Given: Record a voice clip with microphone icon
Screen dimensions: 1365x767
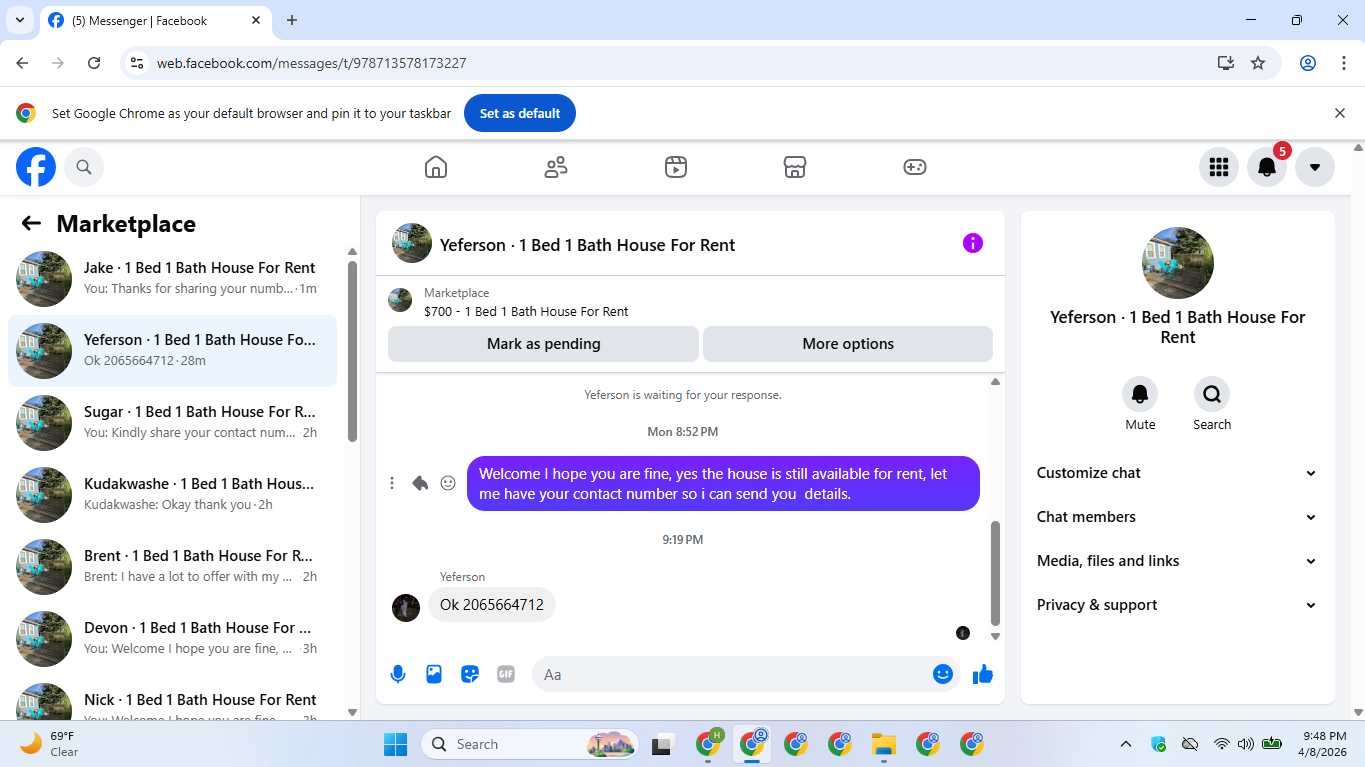Looking at the screenshot, I should pyautogui.click(x=398, y=674).
